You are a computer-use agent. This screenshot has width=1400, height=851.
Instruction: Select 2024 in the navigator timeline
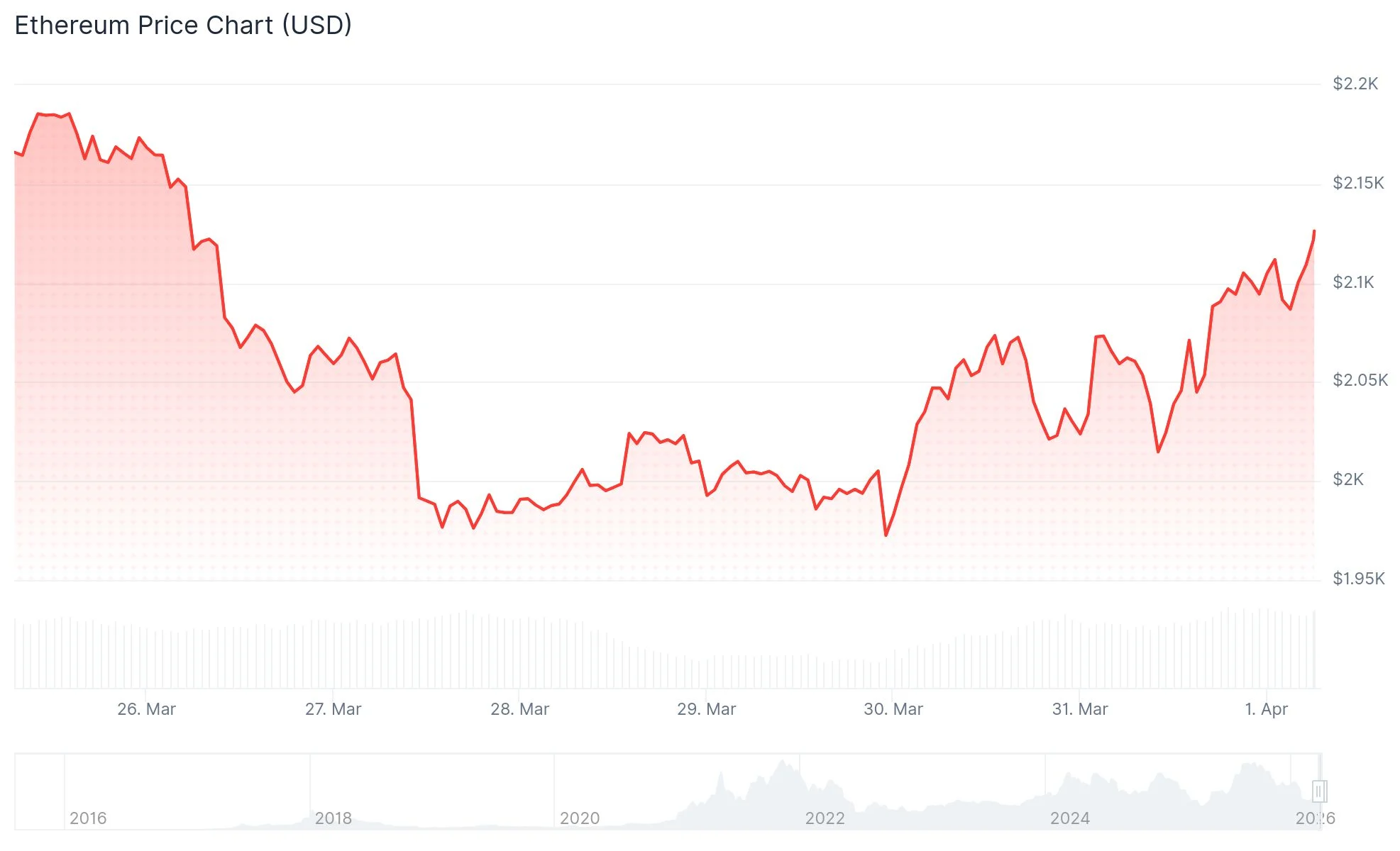coord(1069,818)
